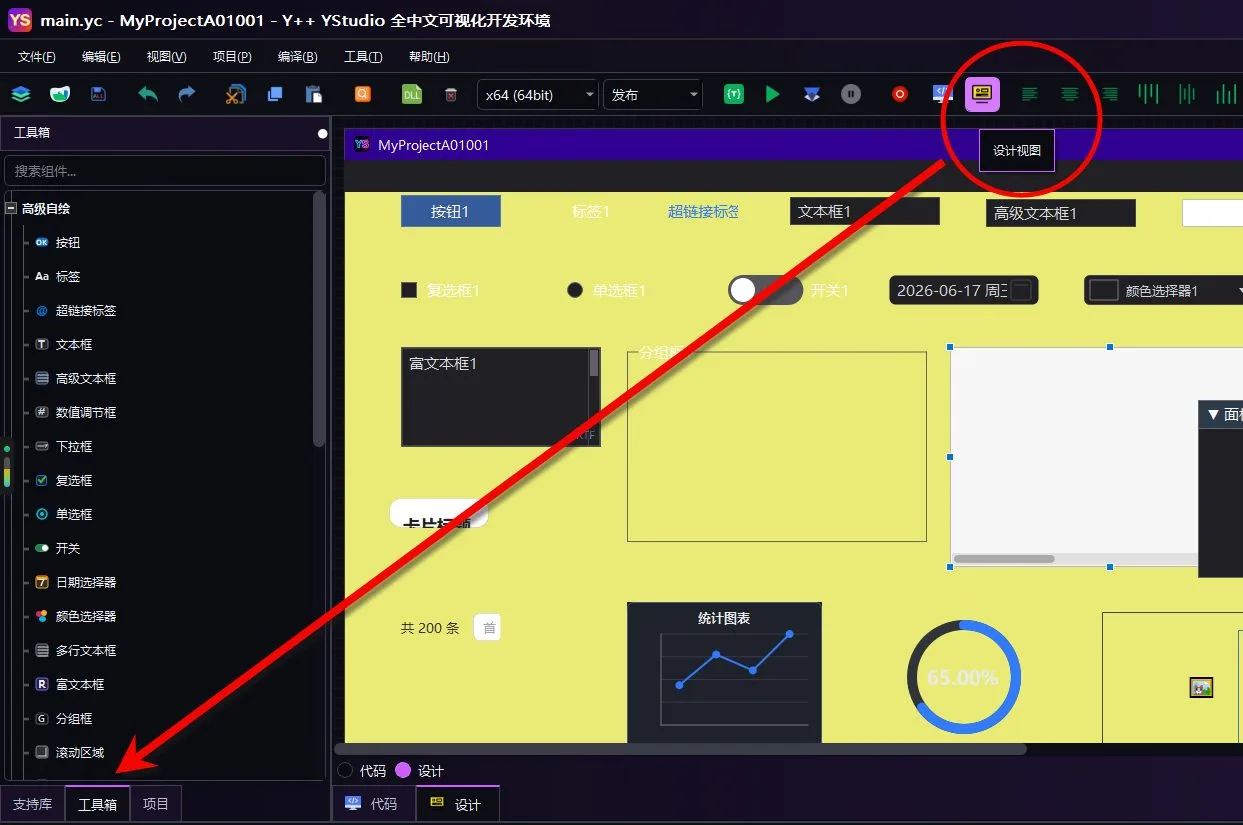Click the green mask toolbar icon
This screenshot has height=825, width=1243.
60,95
